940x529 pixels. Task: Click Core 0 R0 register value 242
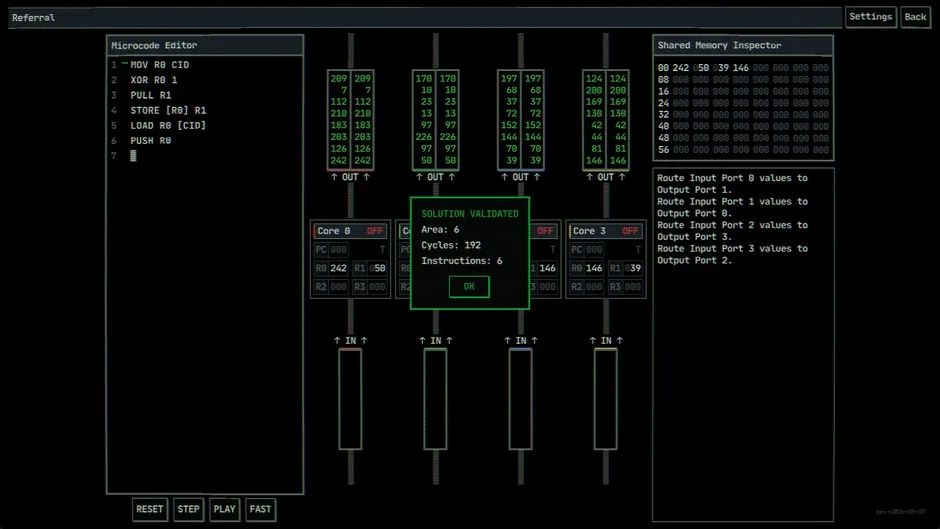click(x=338, y=268)
